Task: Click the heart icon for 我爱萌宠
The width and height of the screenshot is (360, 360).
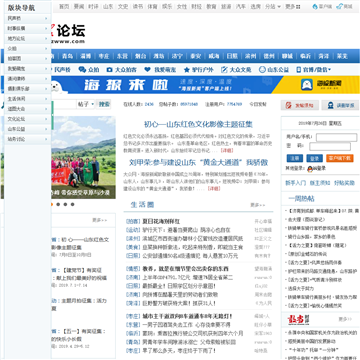Action: (x=147, y=70)
